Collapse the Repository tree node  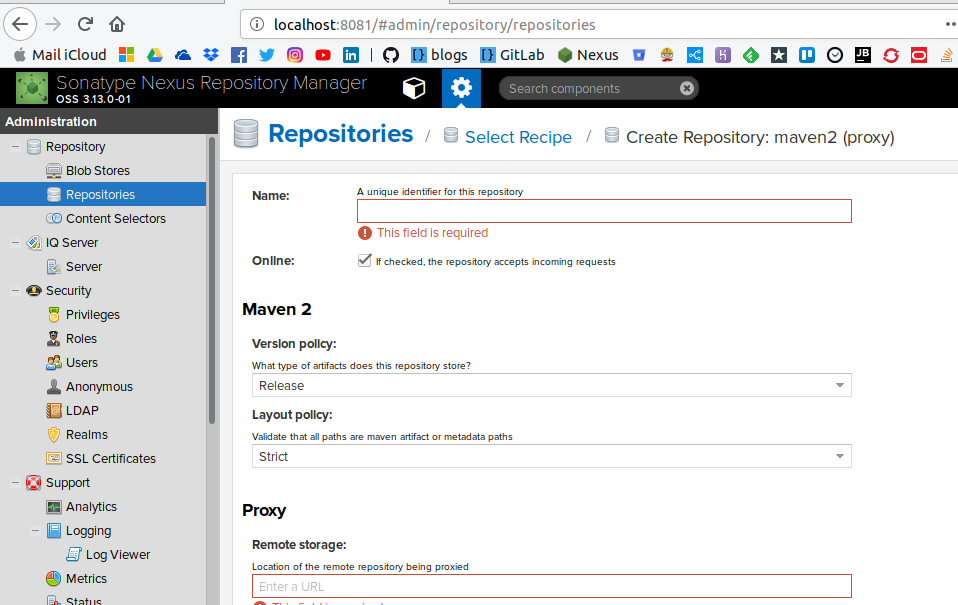coord(15,147)
